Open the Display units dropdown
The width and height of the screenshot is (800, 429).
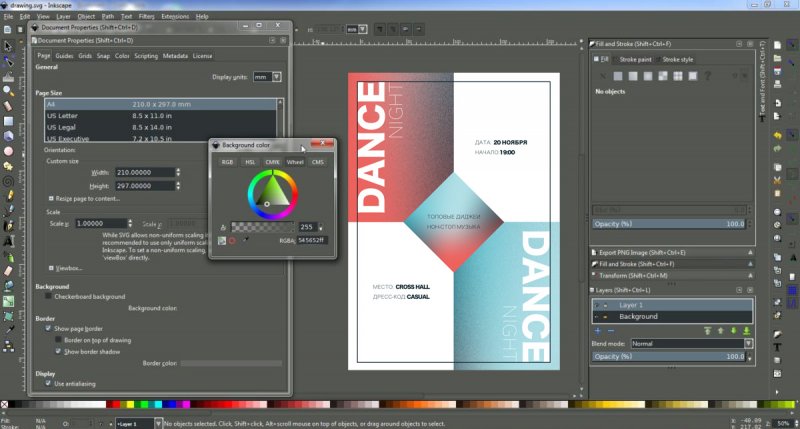tap(267, 76)
